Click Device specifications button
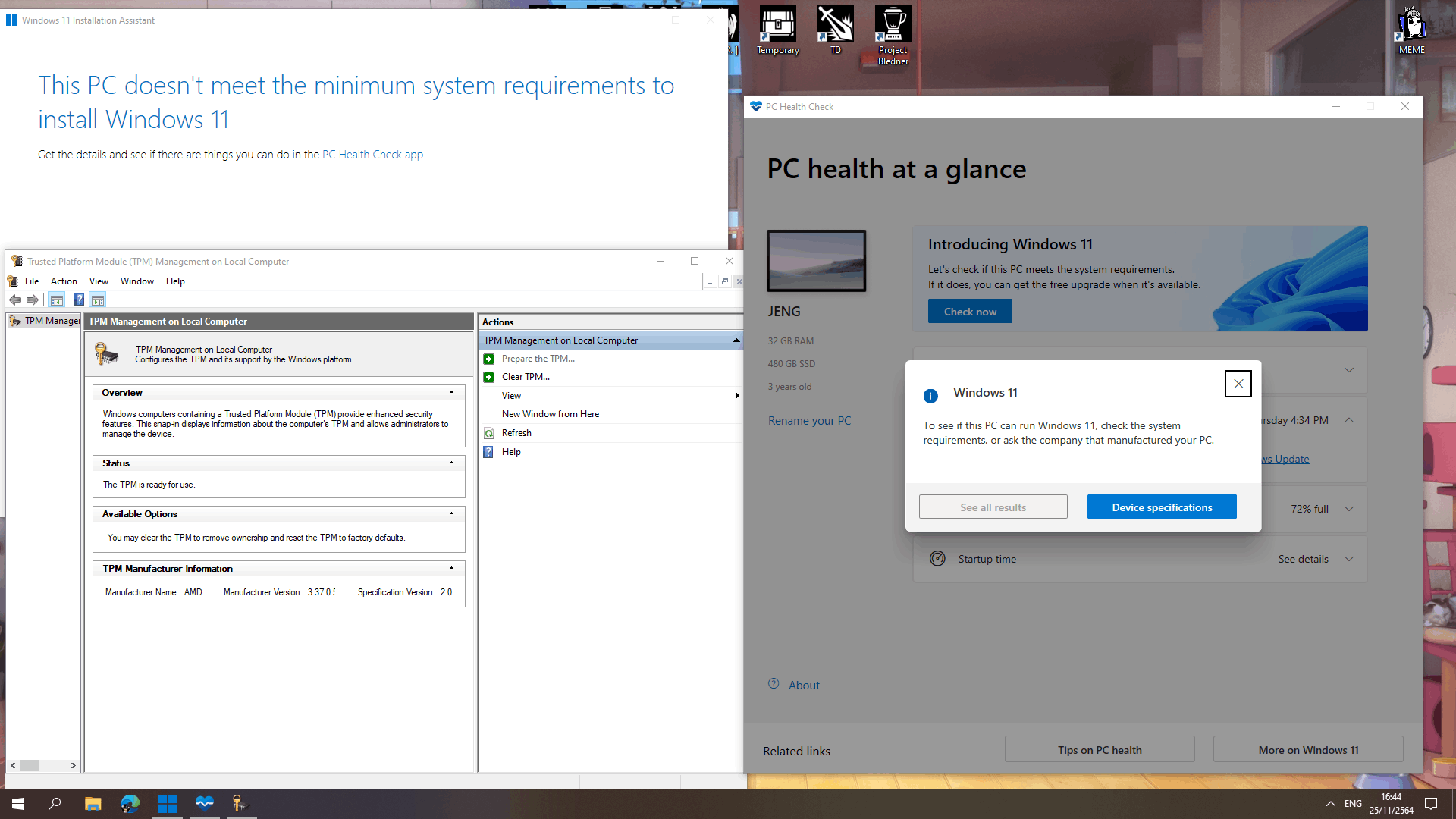 coord(1162,506)
